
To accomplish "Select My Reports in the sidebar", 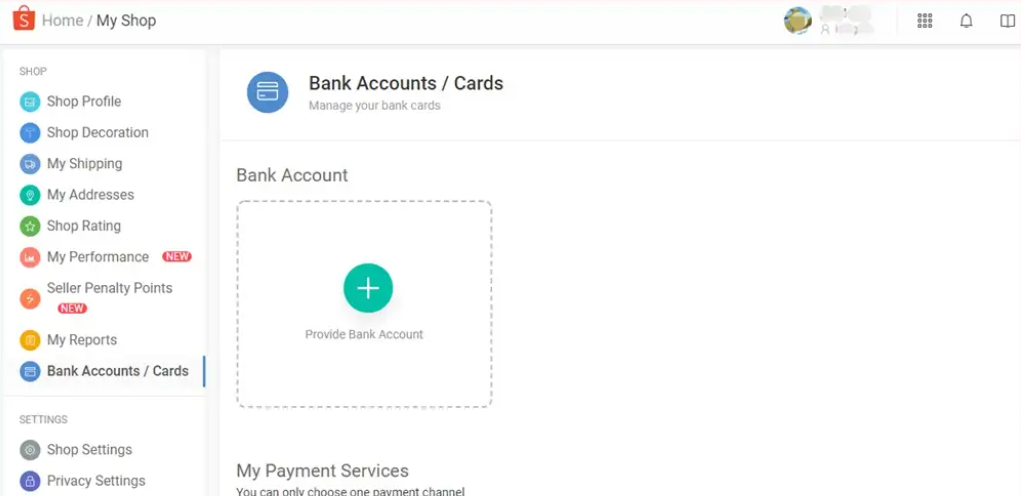I will (x=82, y=340).
